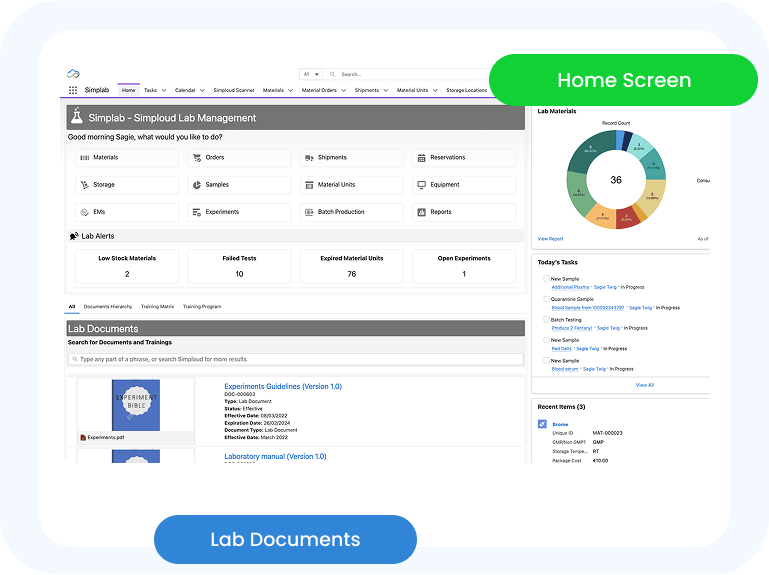Screen dimensions: 769x575
Task: Open the All search scope dropdown
Action: (311, 74)
